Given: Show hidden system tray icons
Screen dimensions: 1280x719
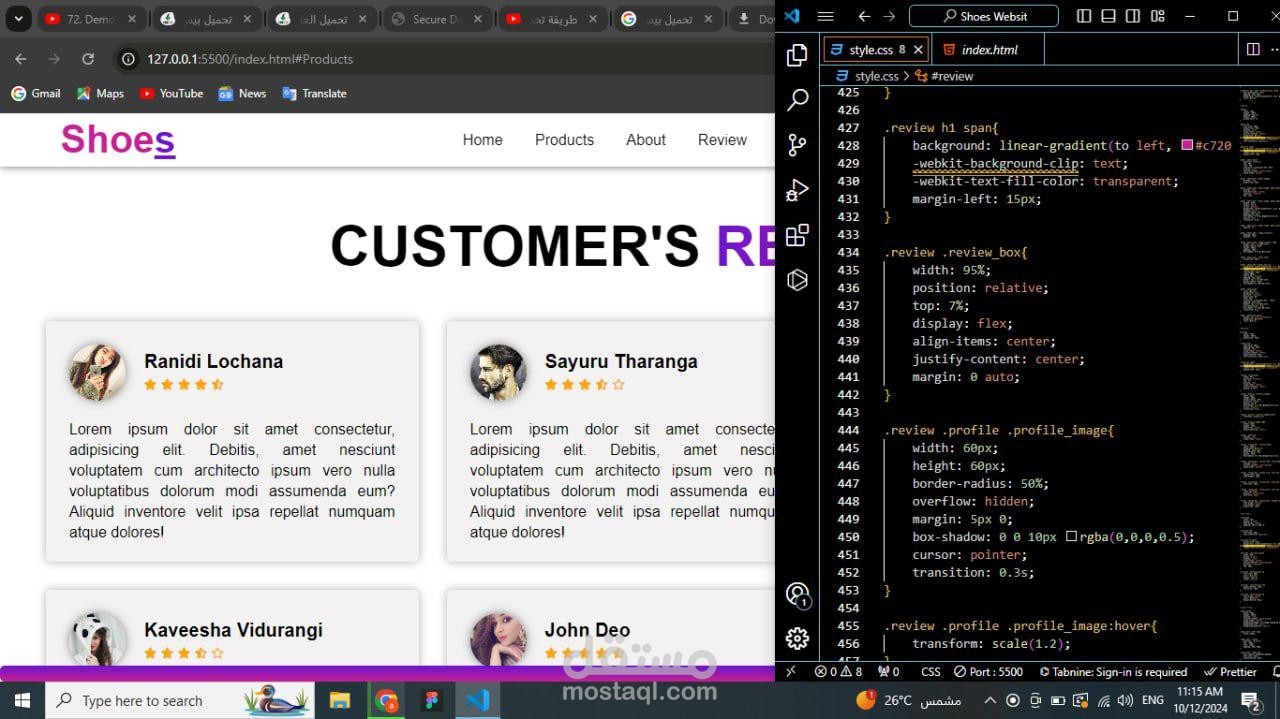Looking at the screenshot, I should pos(990,700).
